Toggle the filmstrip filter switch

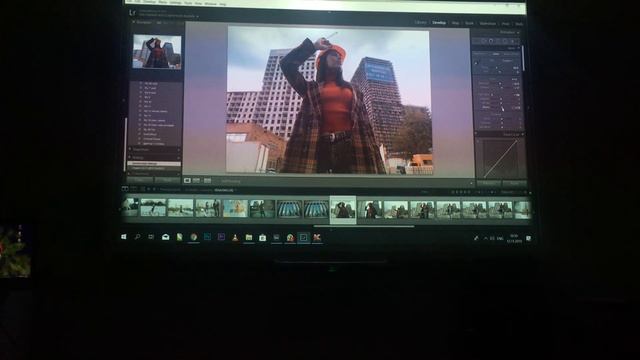click(x=530, y=192)
